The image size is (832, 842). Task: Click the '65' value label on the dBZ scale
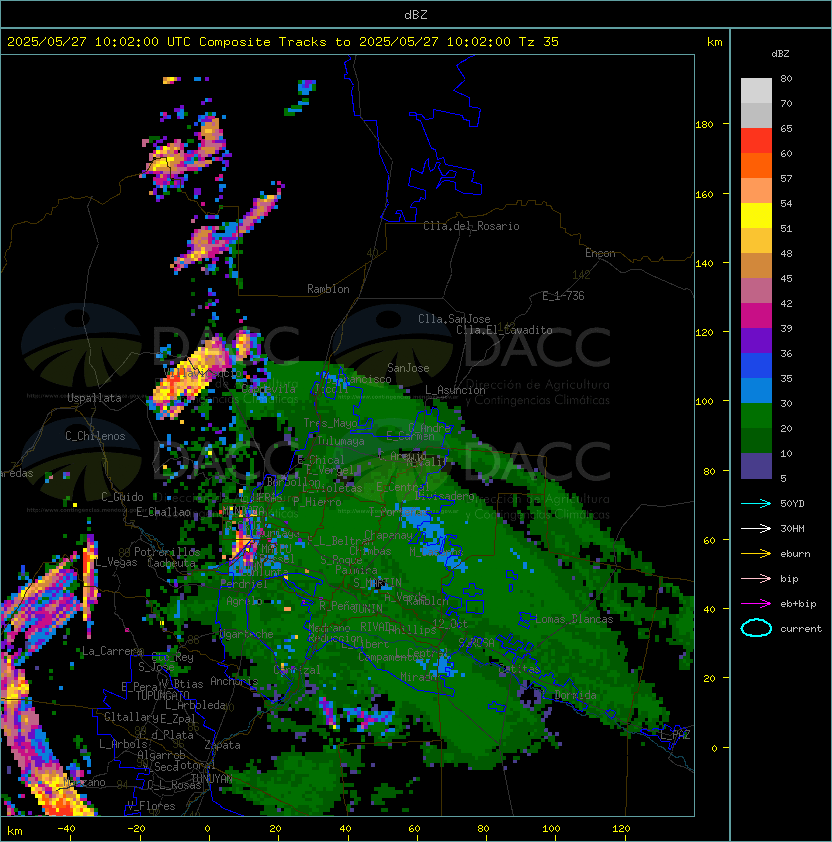(786, 128)
